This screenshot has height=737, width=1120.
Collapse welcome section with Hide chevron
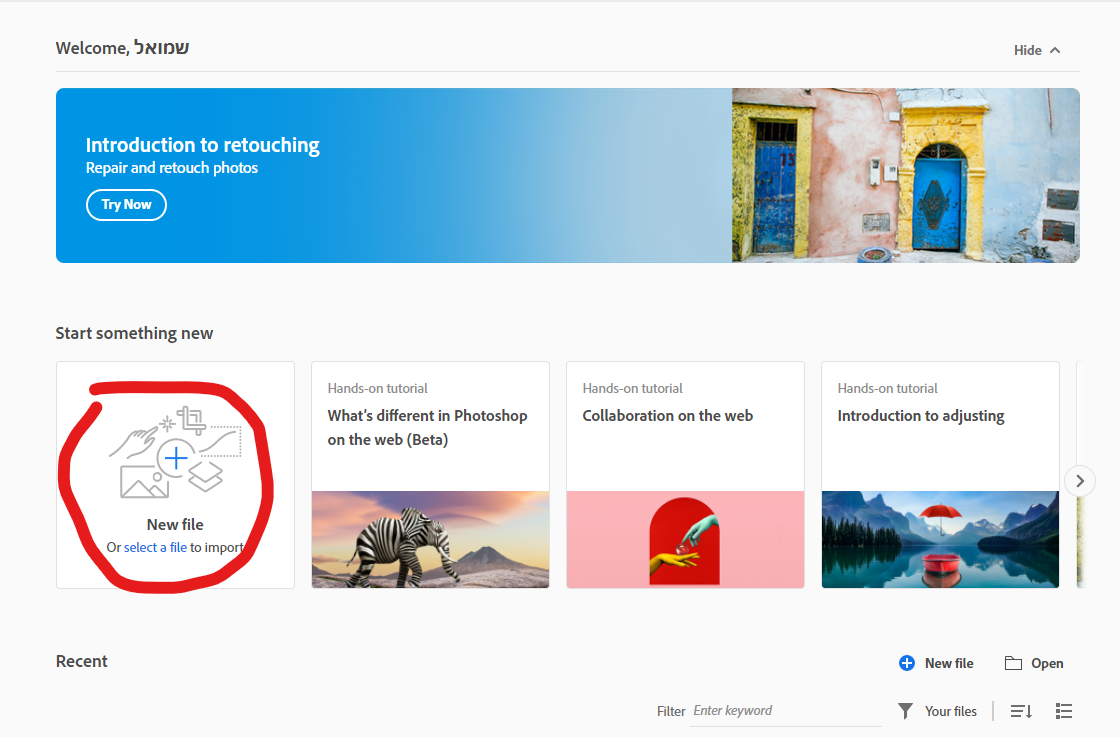1055,50
